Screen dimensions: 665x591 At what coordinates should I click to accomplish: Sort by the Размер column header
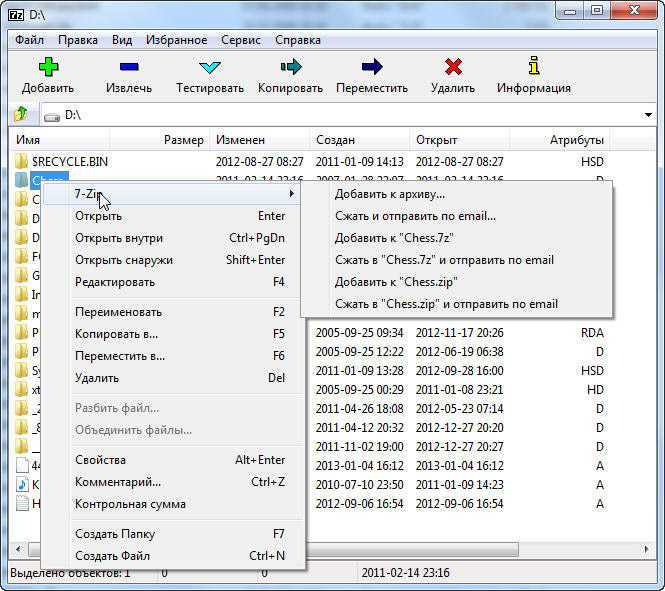coord(160,140)
